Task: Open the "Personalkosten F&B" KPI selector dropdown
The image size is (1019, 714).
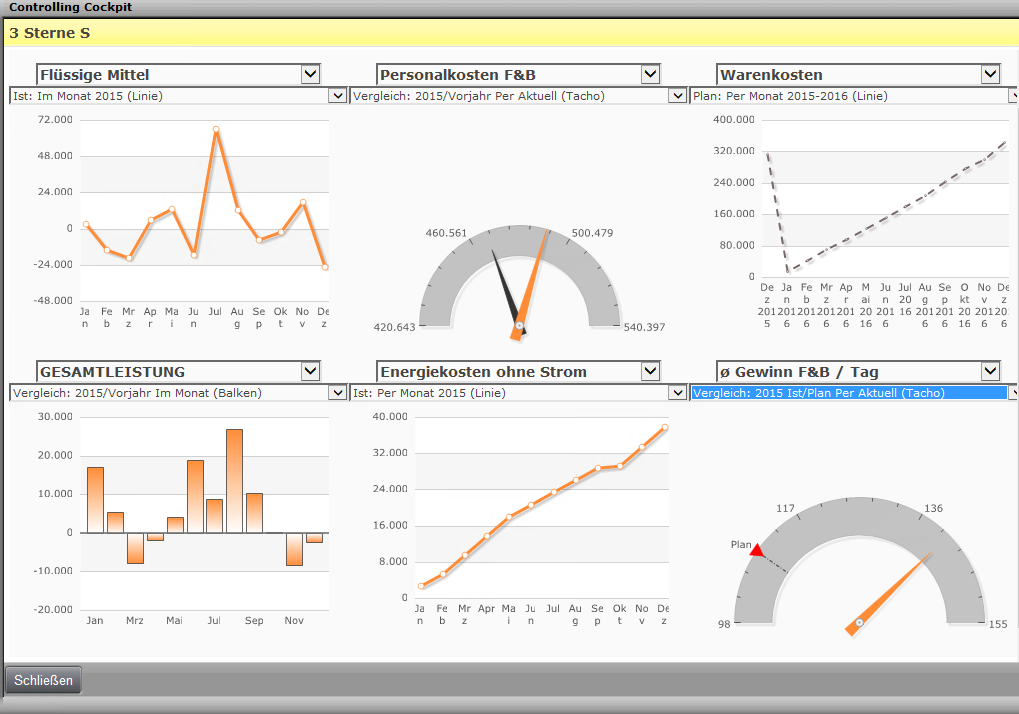Action: pyautogui.click(x=652, y=73)
